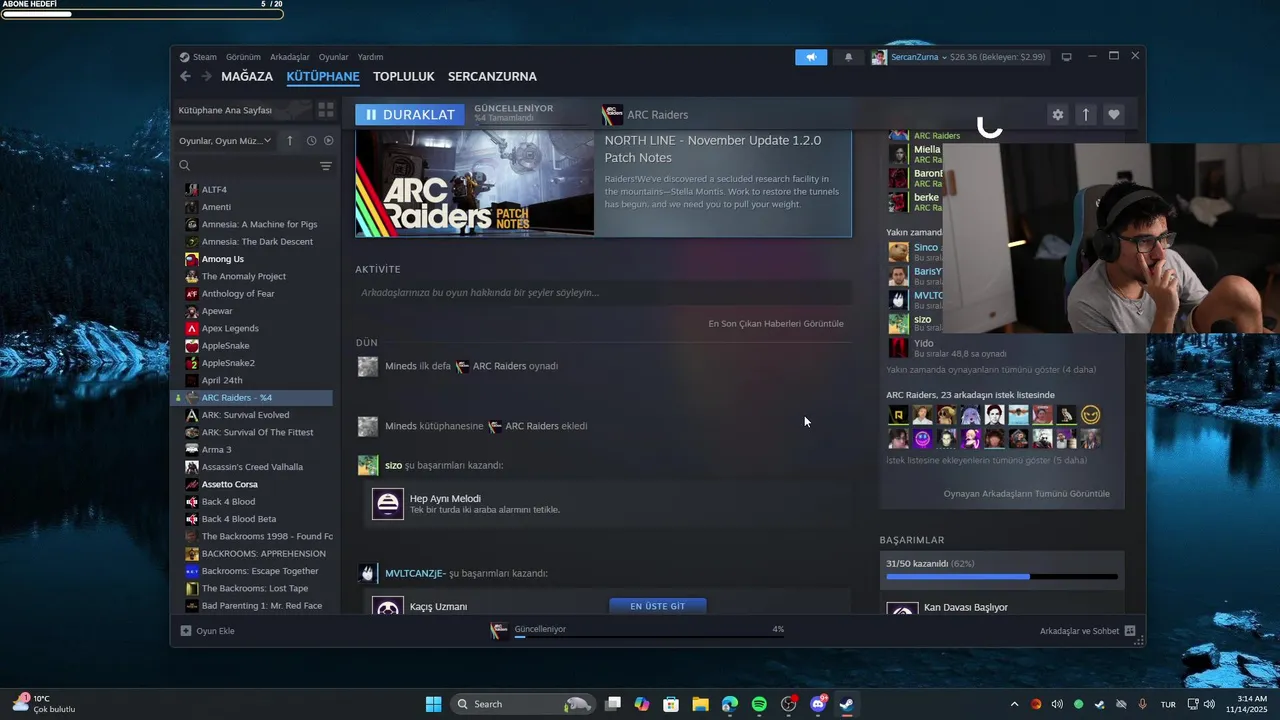Open Microsoft Store from the taskbar
This screenshot has height=720, width=1280.
[x=671, y=704]
